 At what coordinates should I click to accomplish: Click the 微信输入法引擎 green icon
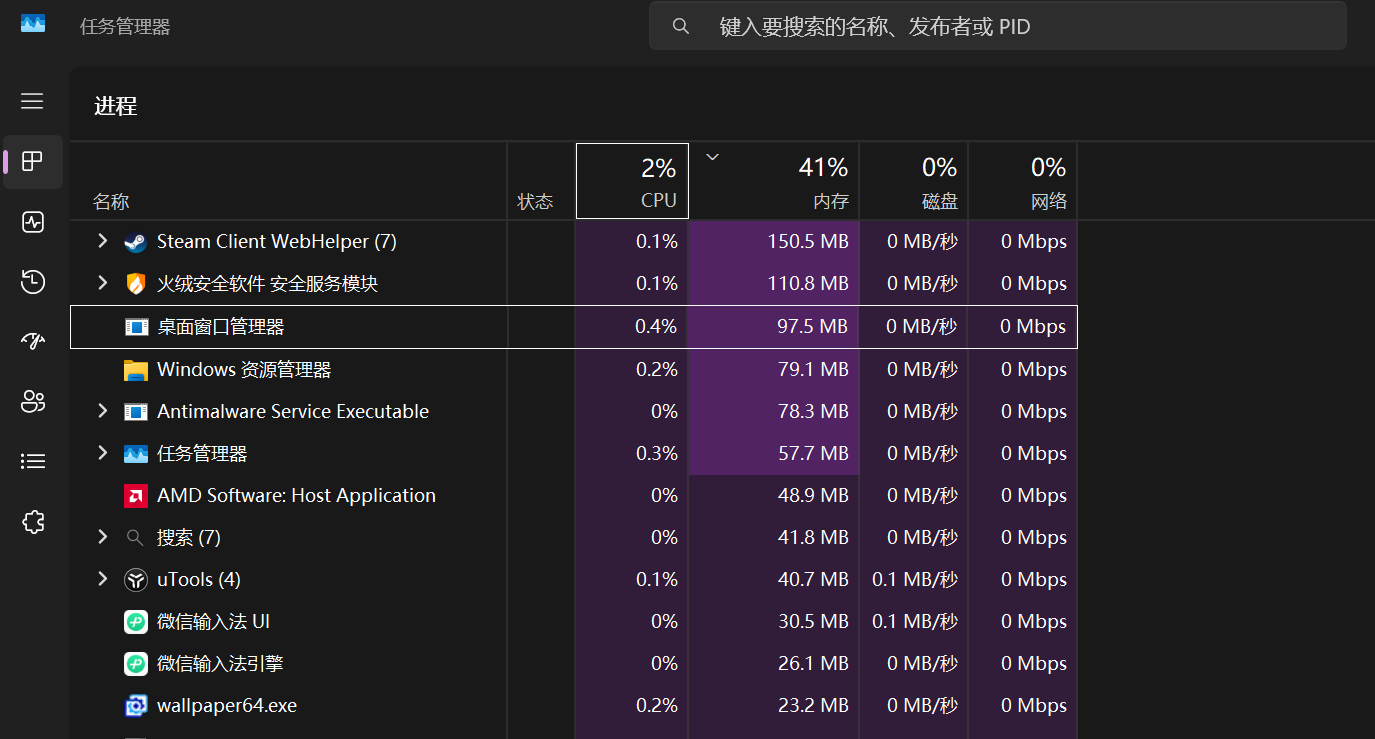pos(136,664)
